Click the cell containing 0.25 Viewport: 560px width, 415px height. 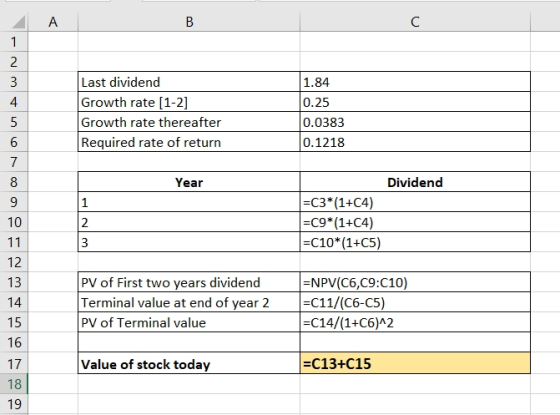tap(415, 102)
